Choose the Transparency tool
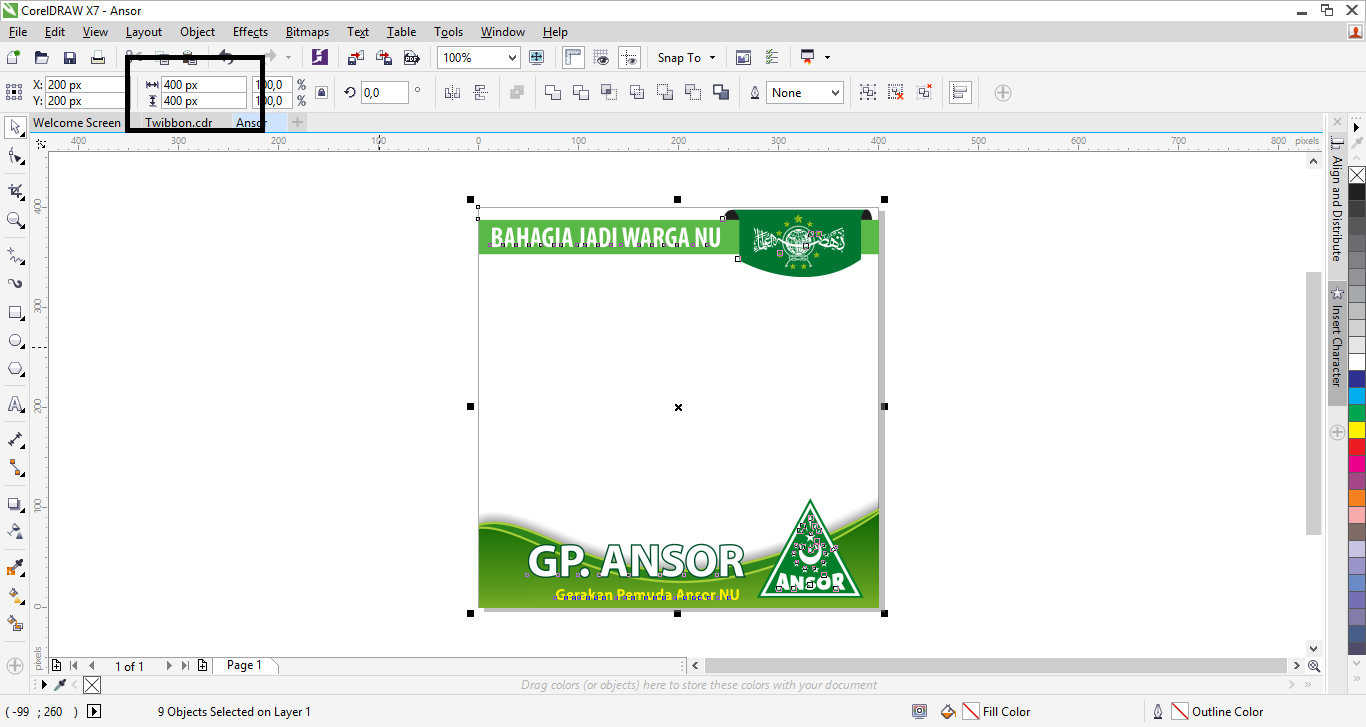This screenshot has width=1366, height=727. coord(15,531)
